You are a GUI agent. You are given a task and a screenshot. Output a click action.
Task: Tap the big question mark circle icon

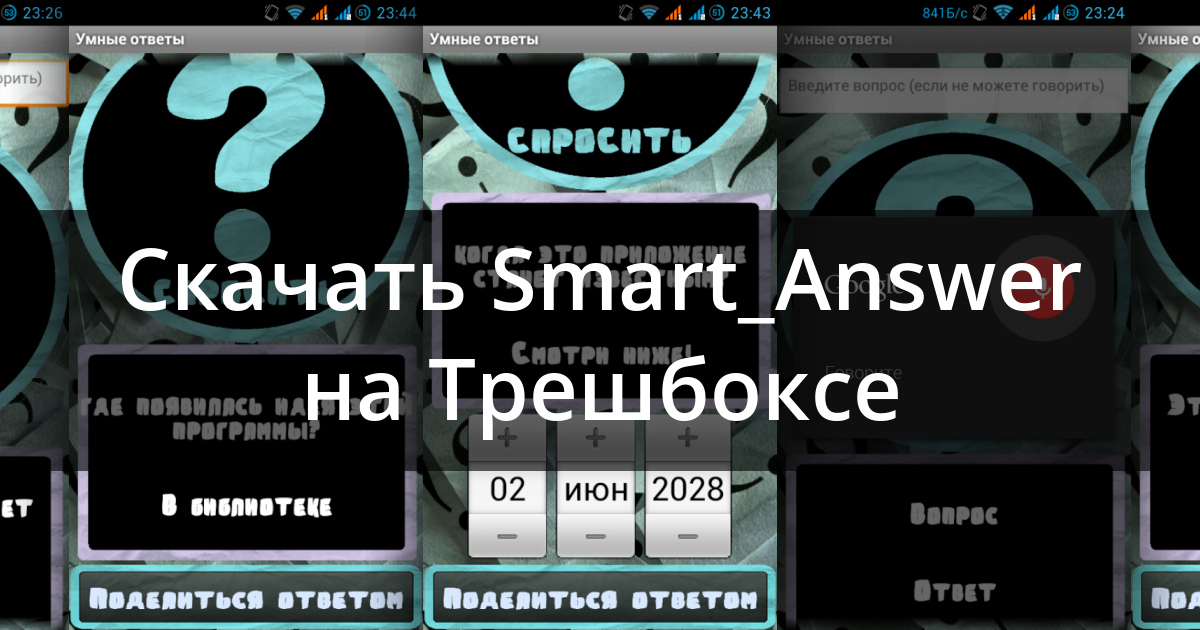tap(247, 195)
